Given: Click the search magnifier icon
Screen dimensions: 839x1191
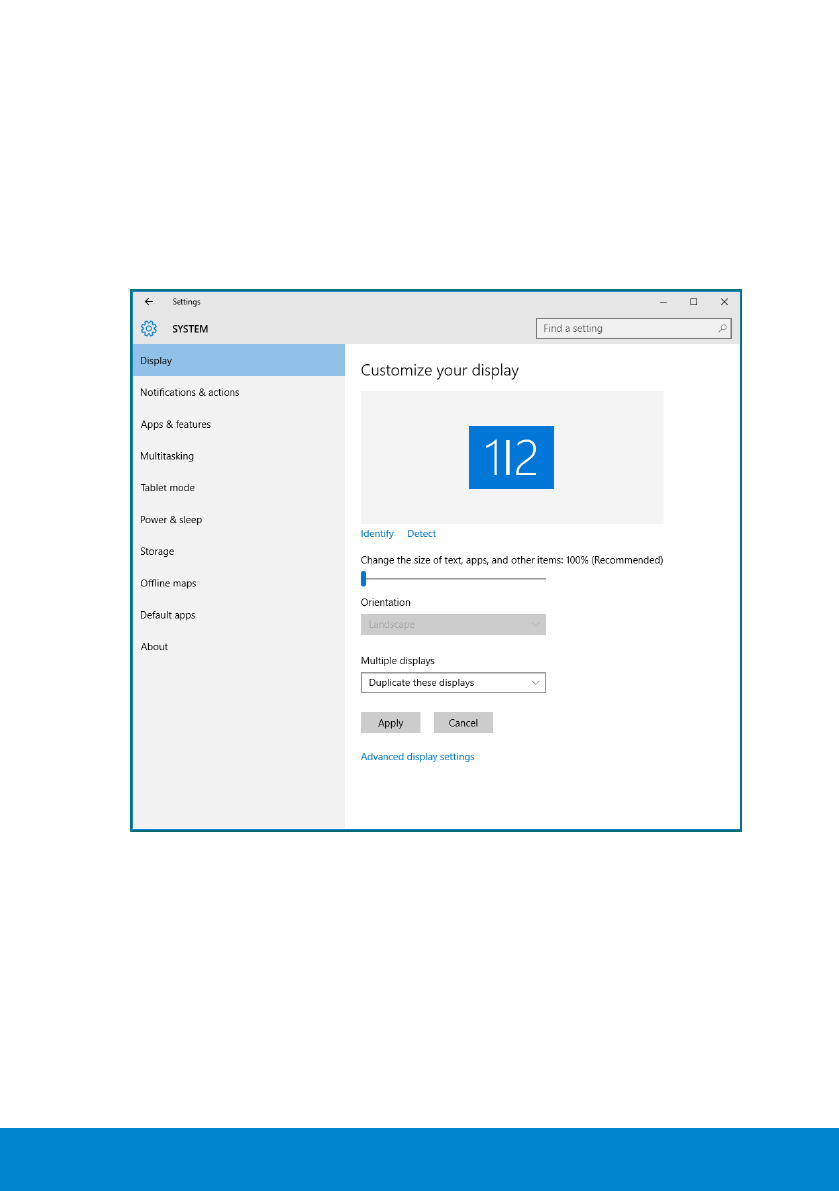Looking at the screenshot, I should point(721,328).
